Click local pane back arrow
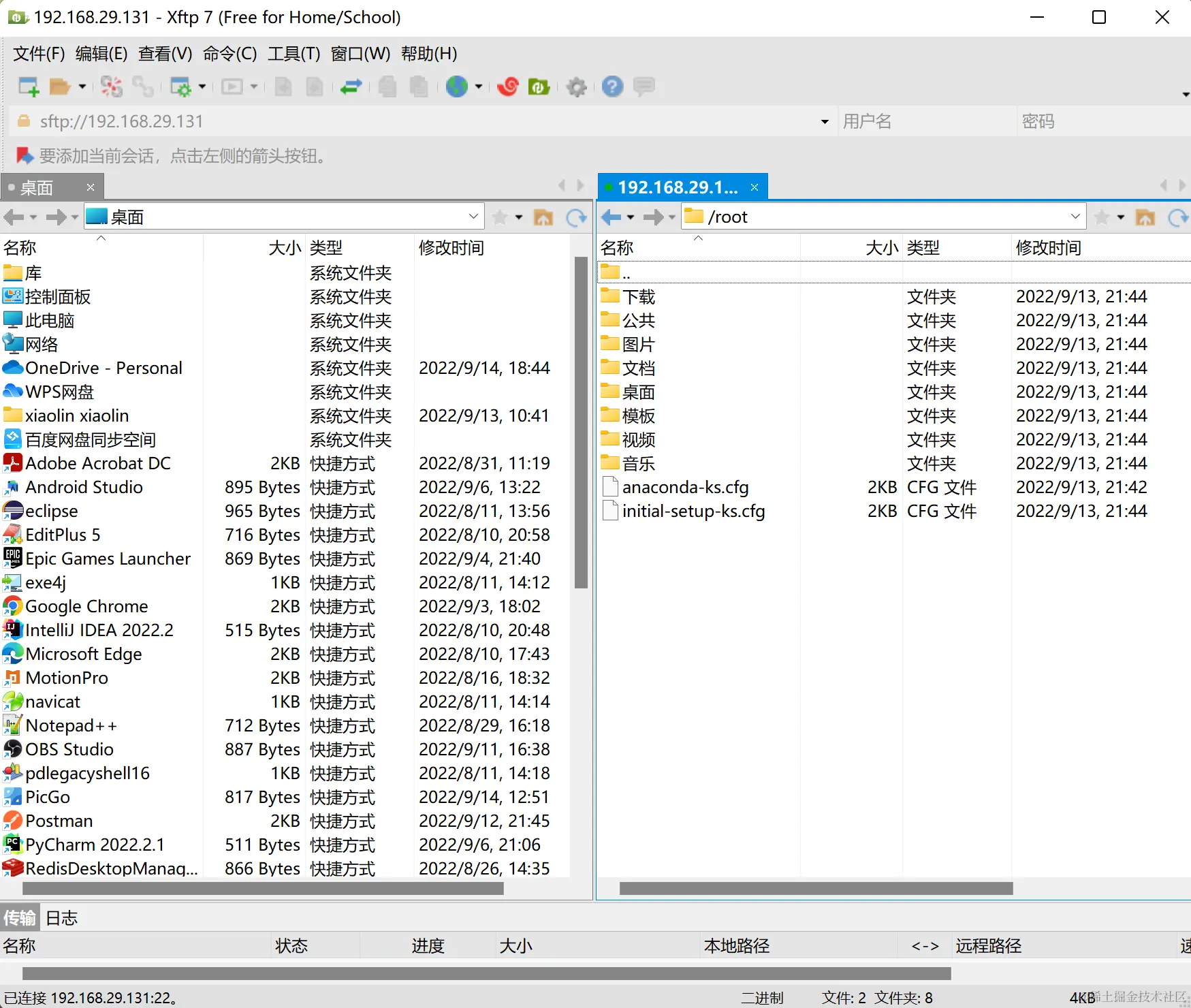 (x=14, y=217)
